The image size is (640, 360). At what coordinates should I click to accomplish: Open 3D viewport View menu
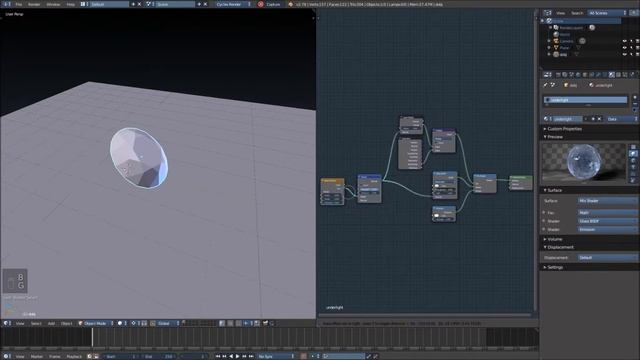tap(20, 323)
